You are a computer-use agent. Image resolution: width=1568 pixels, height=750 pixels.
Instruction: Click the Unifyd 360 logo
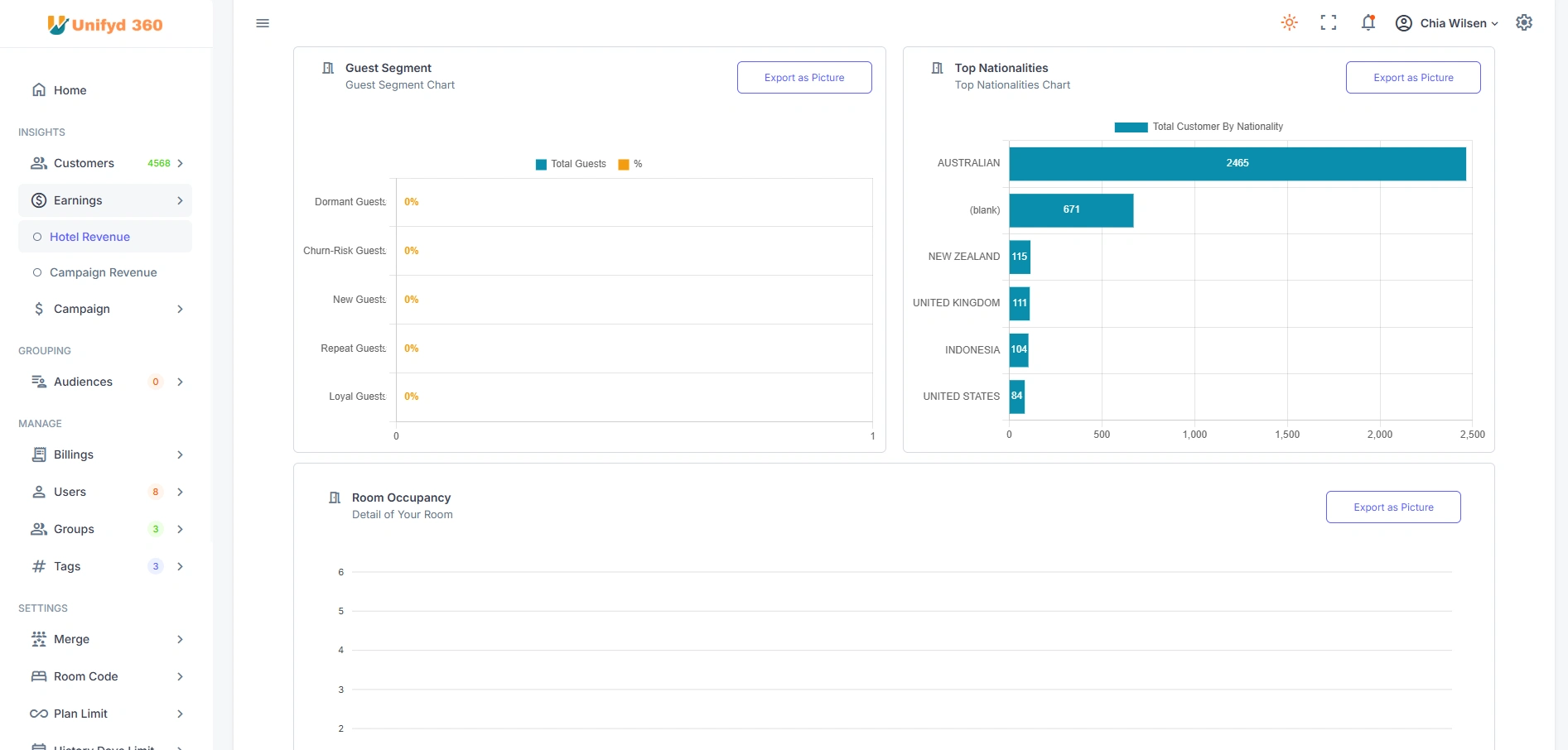(105, 25)
